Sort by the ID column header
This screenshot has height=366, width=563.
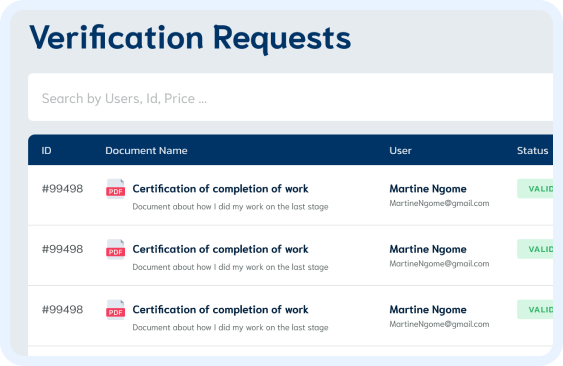(46, 150)
